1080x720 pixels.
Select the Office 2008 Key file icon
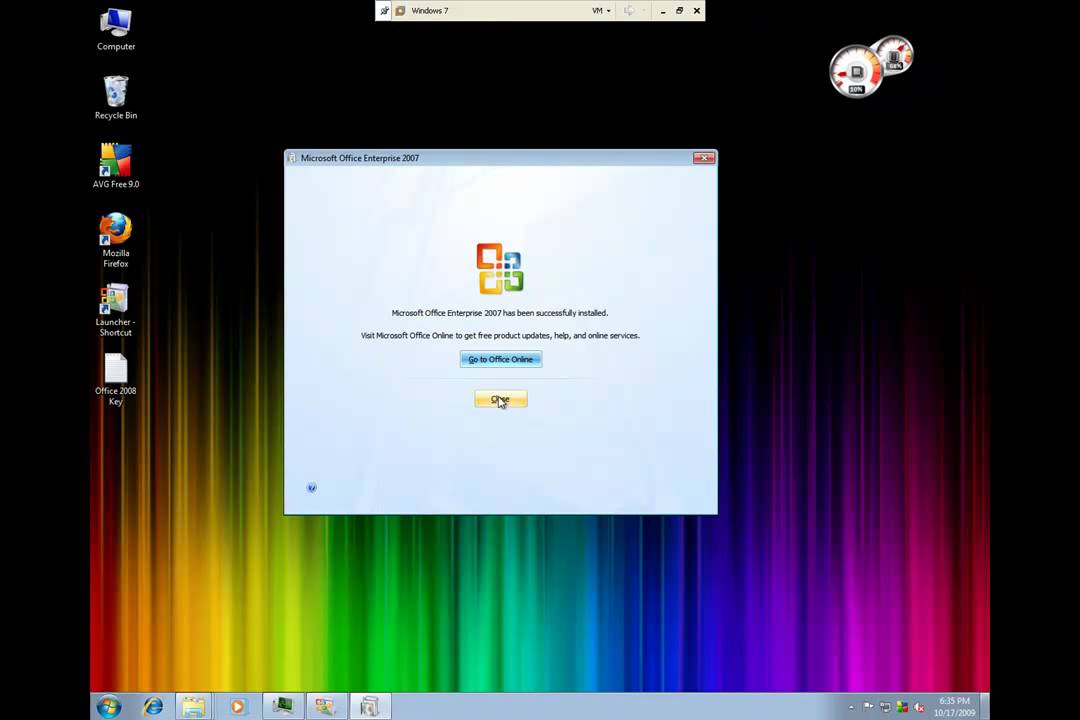pos(116,380)
